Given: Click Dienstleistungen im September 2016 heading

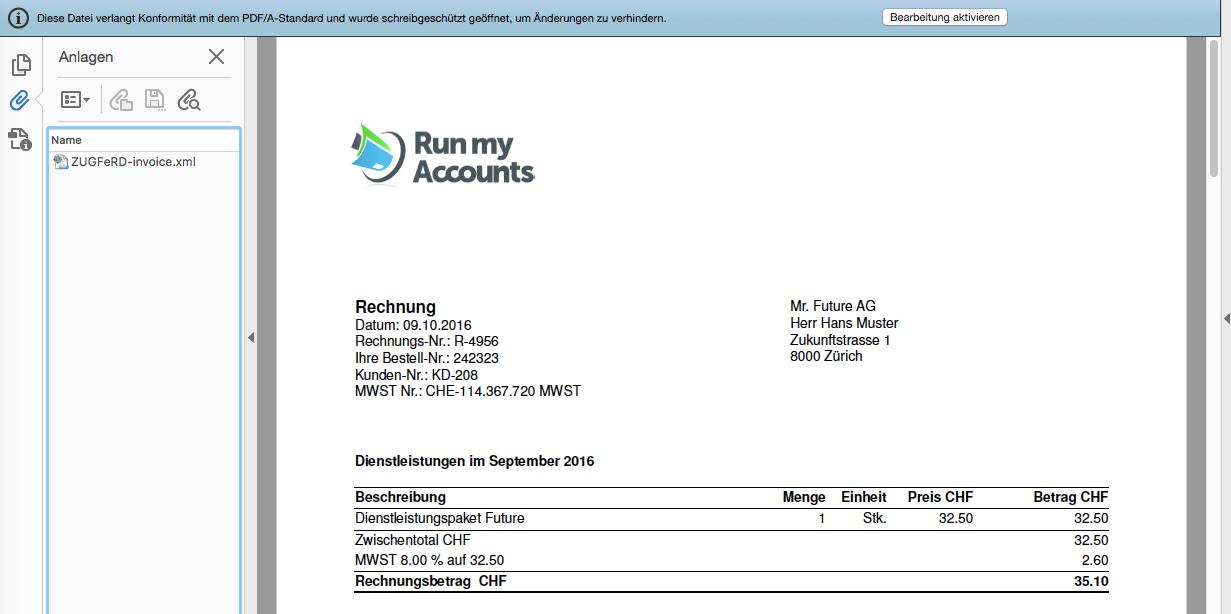Looking at the screenshot, I should point(474,461).
